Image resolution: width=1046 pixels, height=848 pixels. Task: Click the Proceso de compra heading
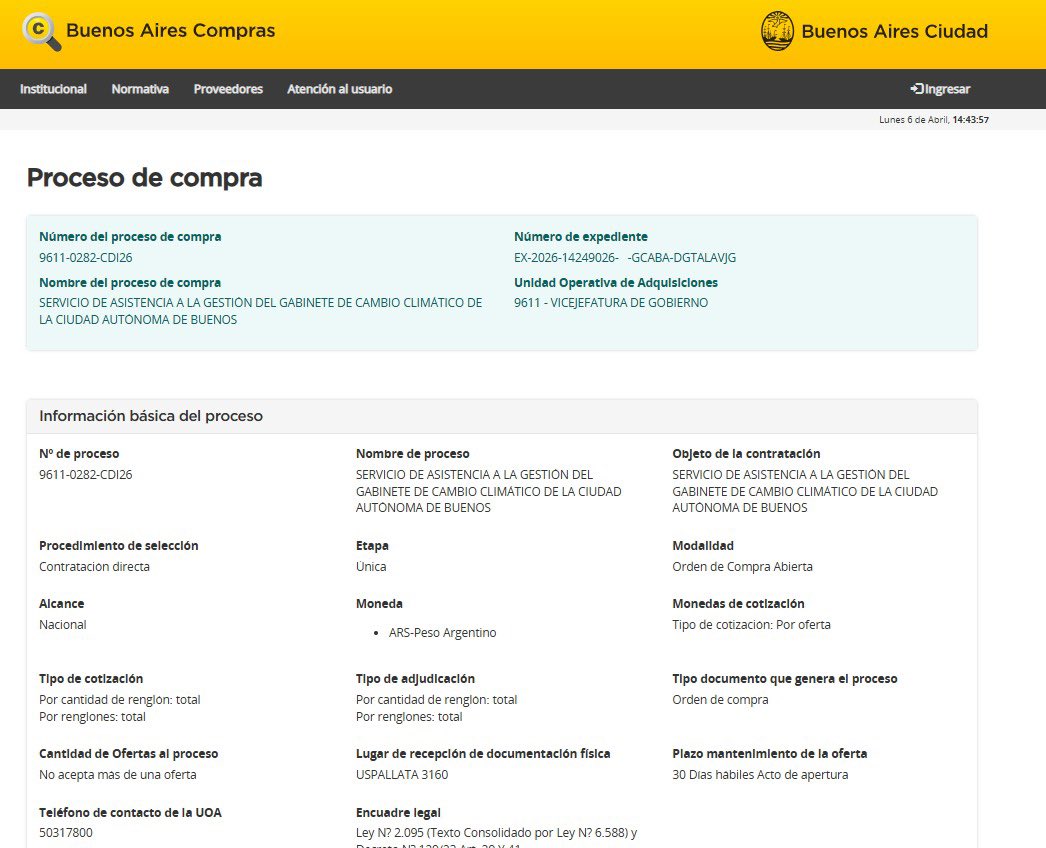(x=145, y=177)
